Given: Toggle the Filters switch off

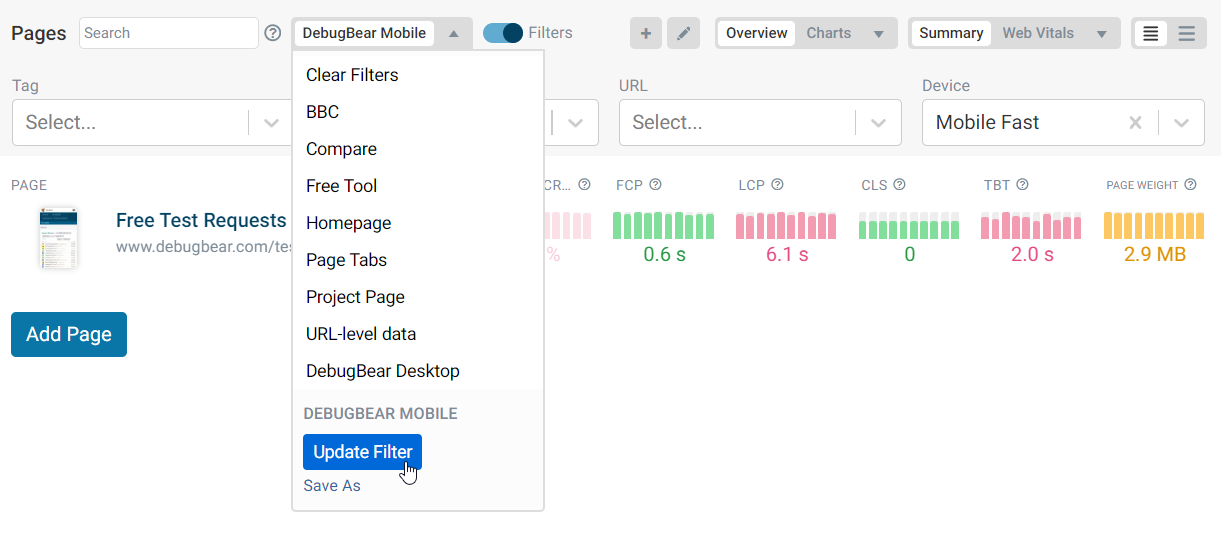Looking at the screenshot, I should (503, 33).
